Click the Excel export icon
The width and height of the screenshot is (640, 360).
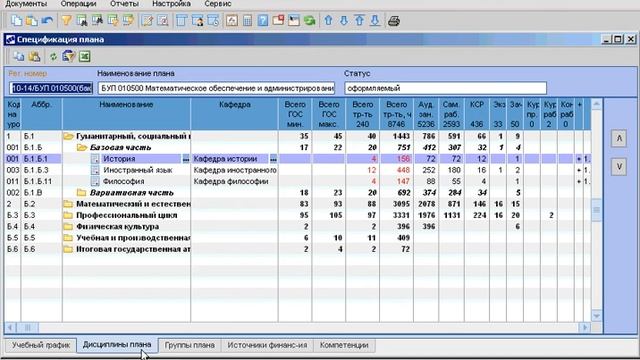click(x=84, y=56)
